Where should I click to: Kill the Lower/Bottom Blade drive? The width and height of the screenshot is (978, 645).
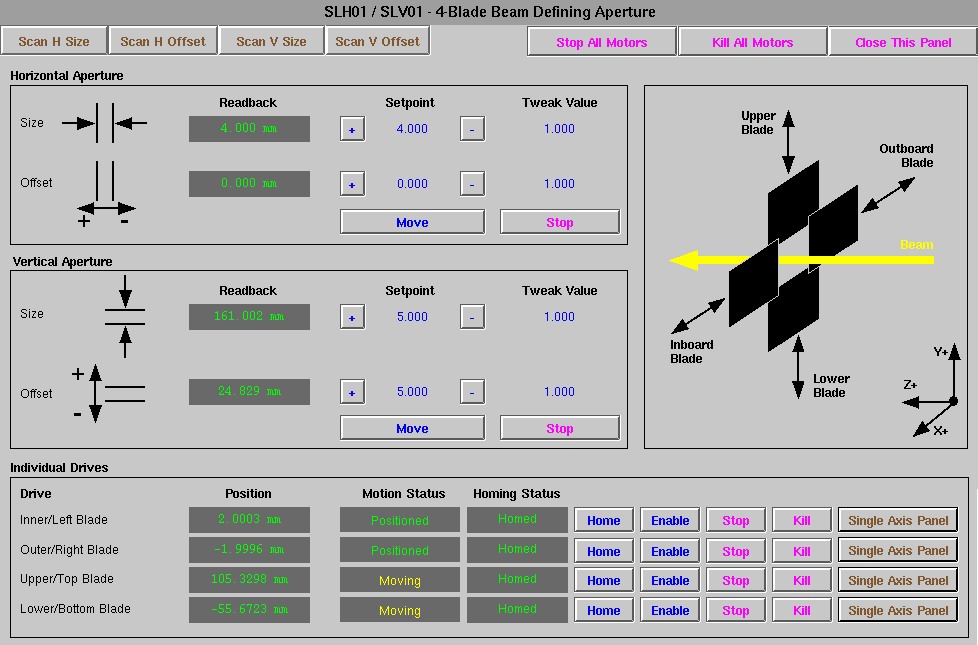pos(802,610)
